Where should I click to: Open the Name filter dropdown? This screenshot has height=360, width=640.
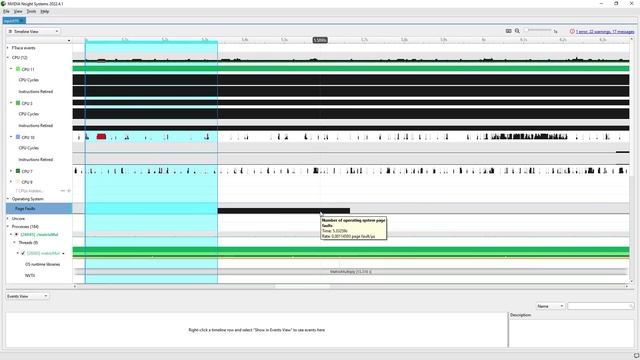pos(550,306)
